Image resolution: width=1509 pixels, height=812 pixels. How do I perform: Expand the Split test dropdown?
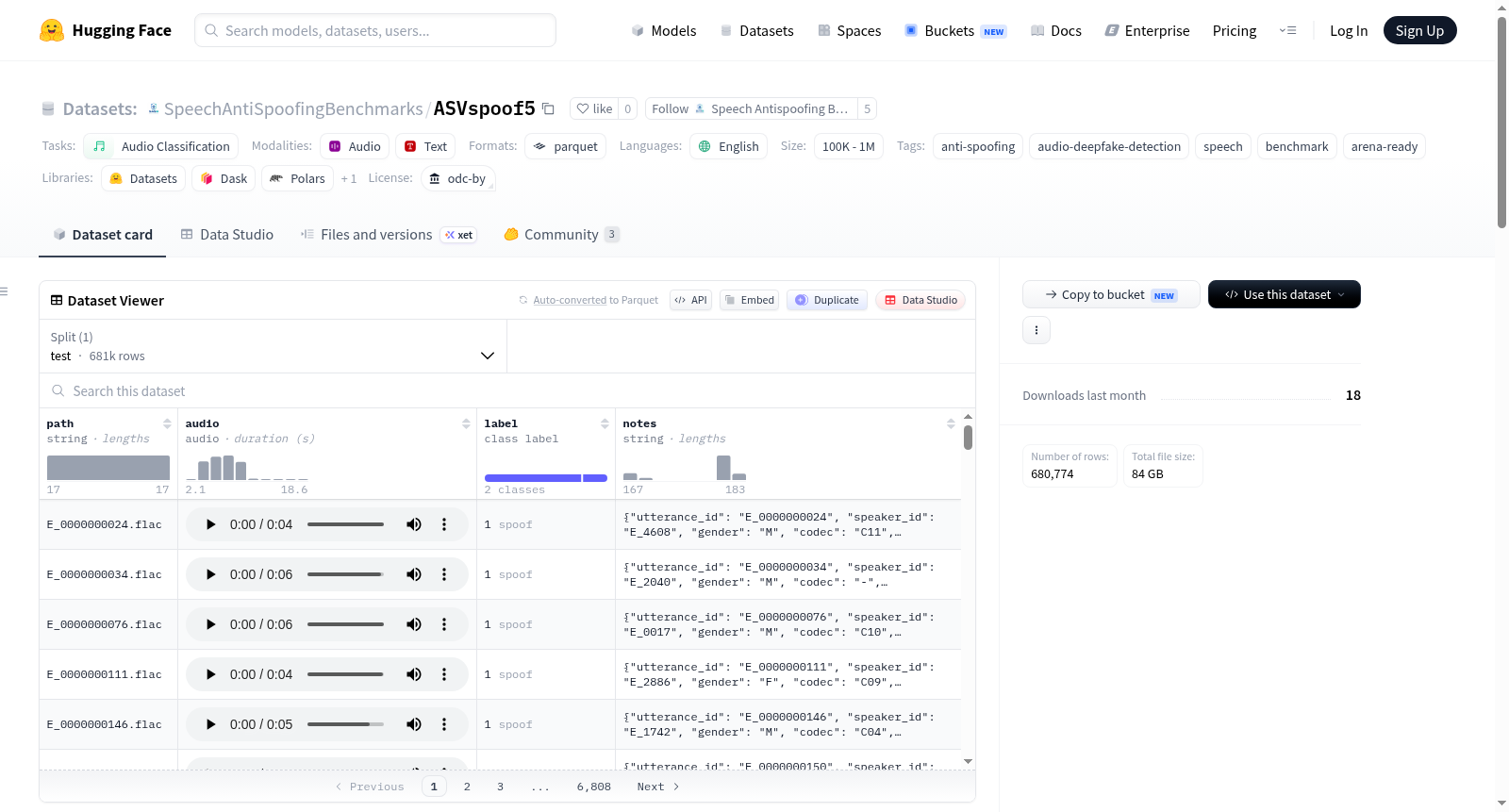(273, 346)
